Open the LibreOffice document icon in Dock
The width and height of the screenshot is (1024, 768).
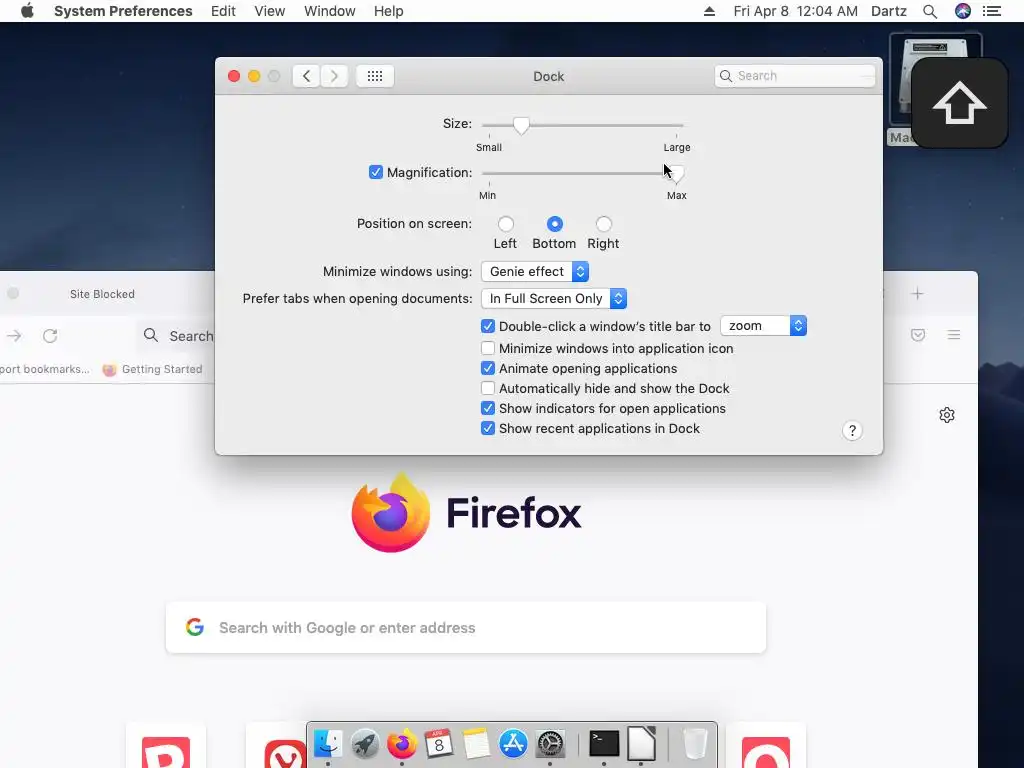pos(641,744)
